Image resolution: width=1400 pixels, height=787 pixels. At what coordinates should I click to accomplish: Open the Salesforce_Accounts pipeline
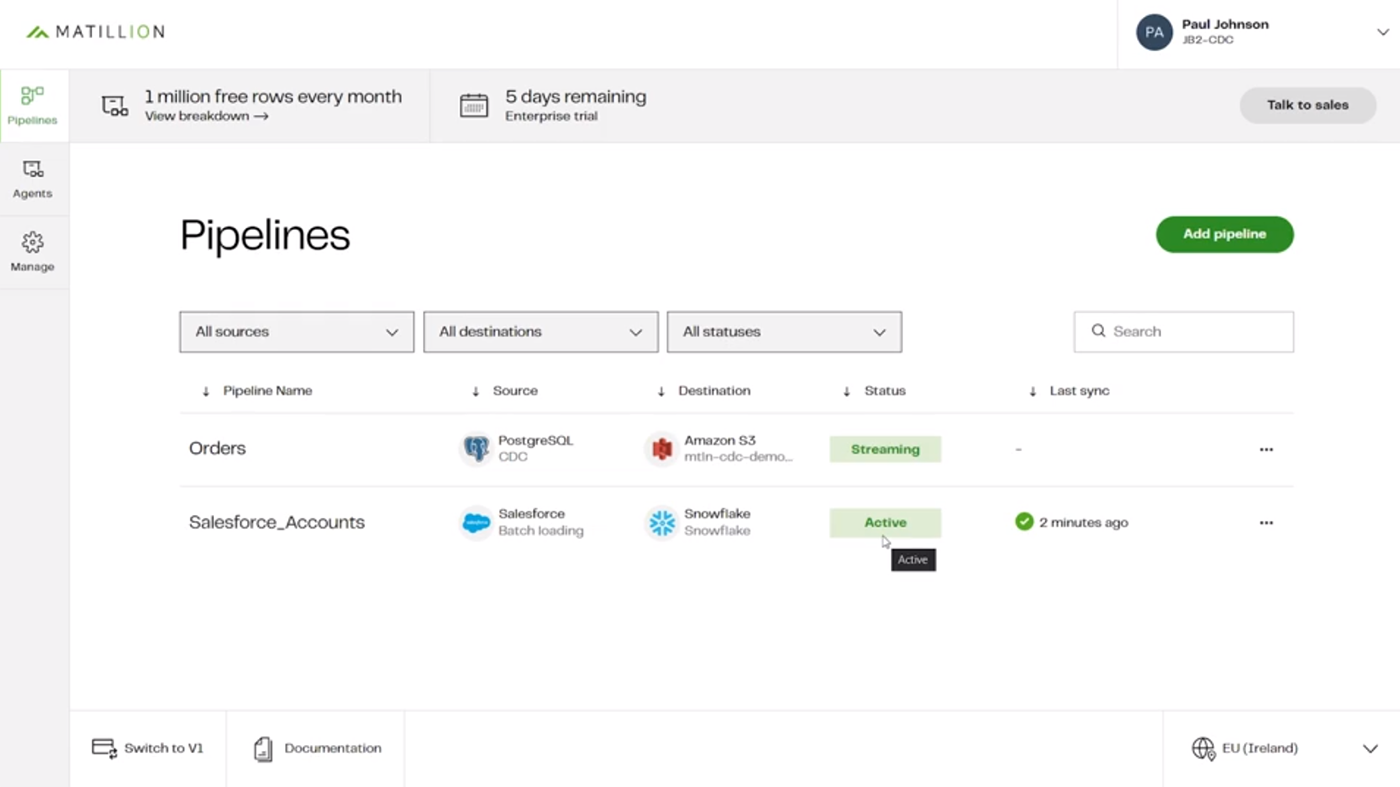click(277, 522)
